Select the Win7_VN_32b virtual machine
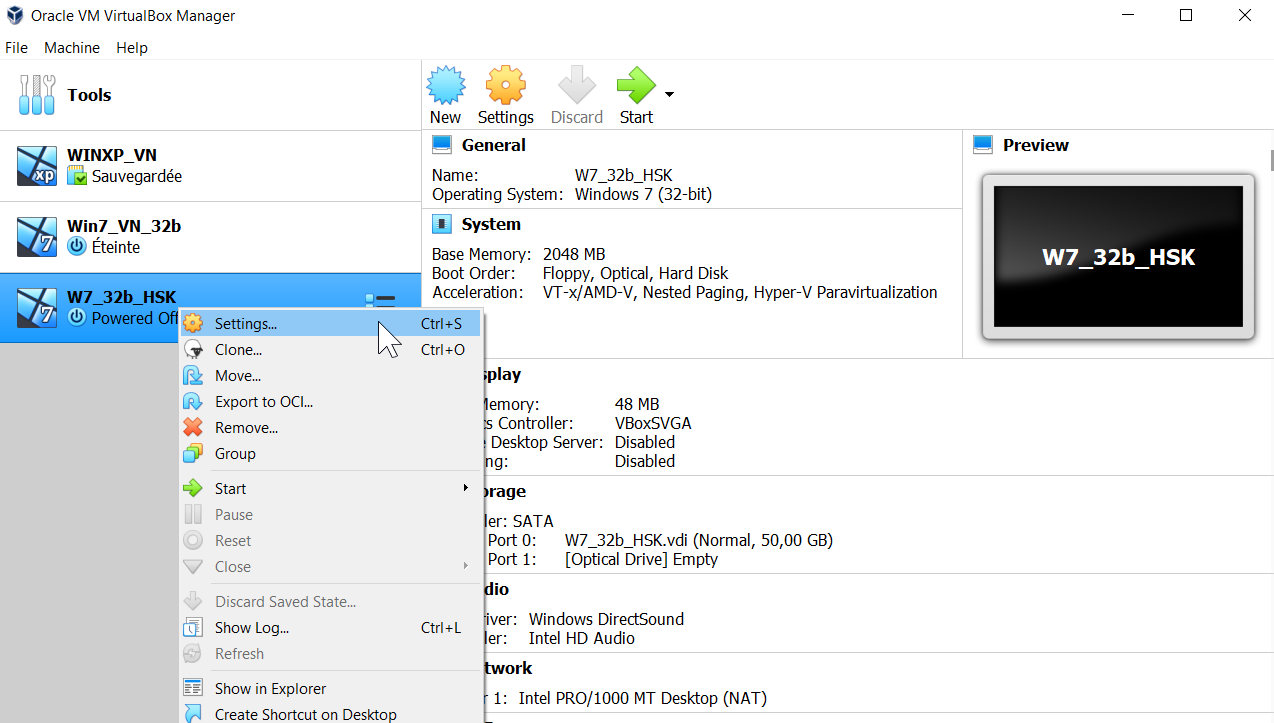Screen dimensions: 1274x723 (x=210, y=236)
